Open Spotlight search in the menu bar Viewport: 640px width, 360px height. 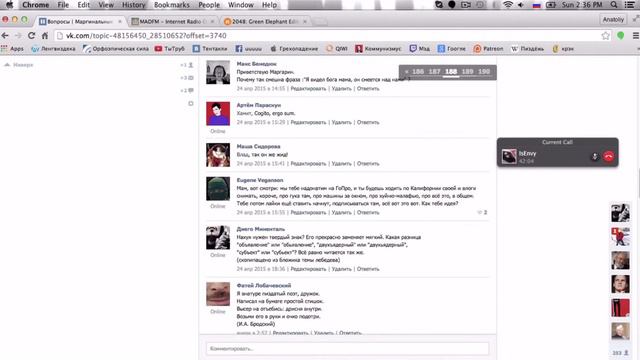tap(614, 5)
